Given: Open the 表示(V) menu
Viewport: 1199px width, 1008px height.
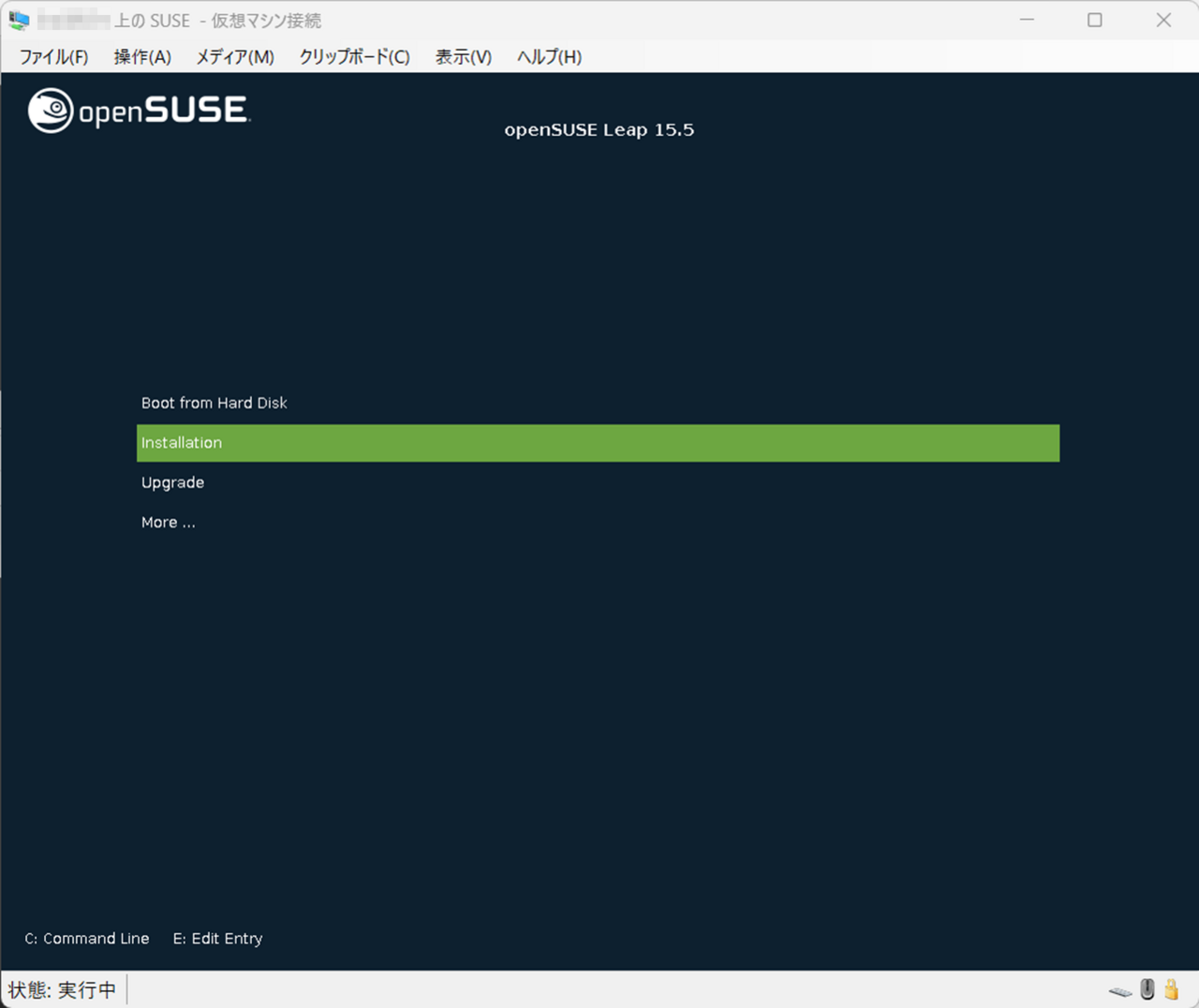Looking at the screenshot, I should [464, 57].
